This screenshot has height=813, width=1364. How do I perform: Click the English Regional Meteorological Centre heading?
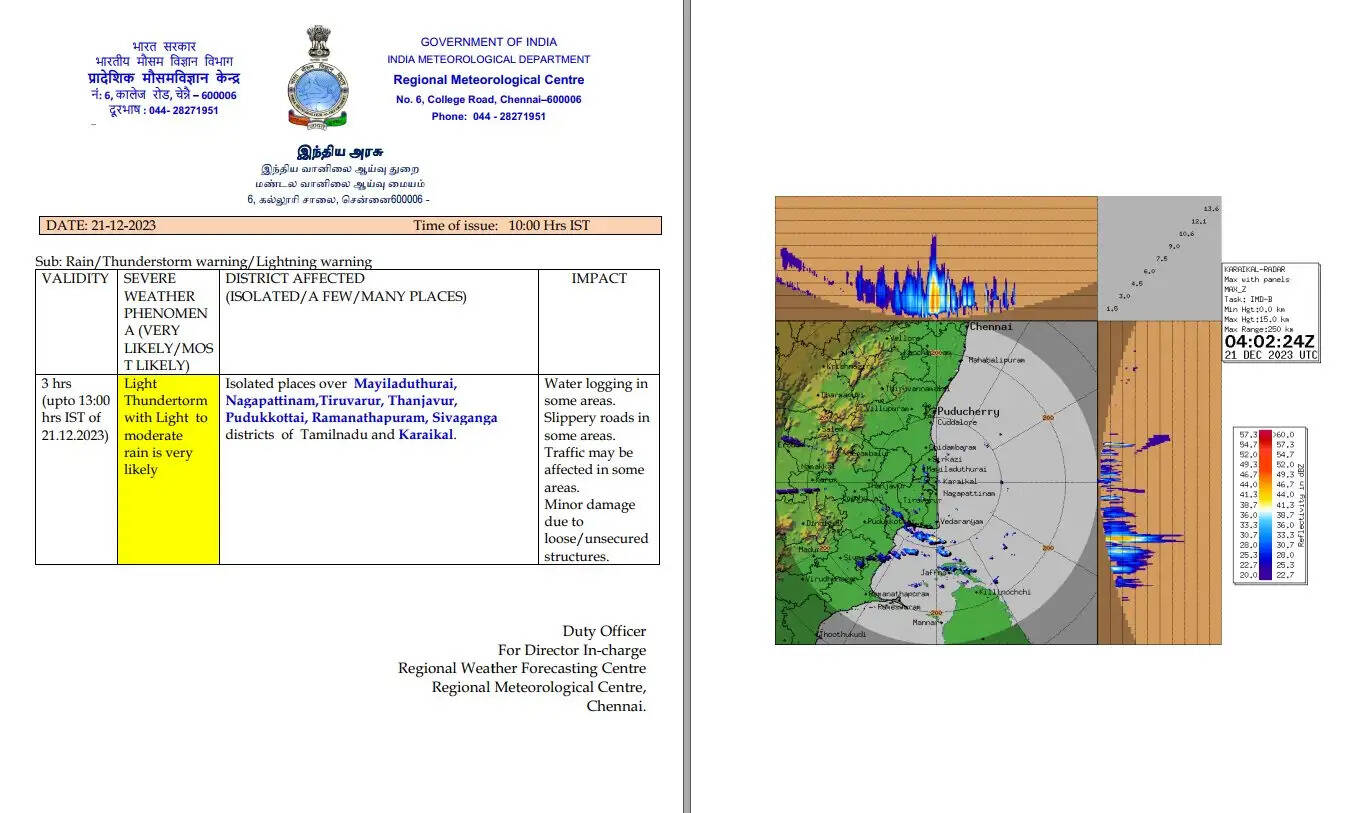(x=488, y=80)
